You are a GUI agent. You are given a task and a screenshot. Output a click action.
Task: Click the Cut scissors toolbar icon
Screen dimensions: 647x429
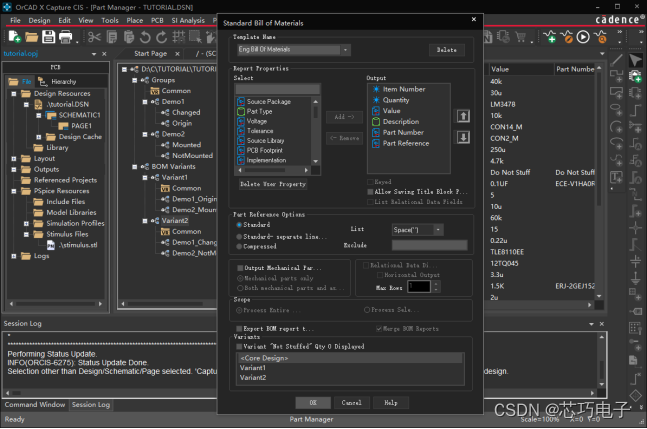[94, 37]
